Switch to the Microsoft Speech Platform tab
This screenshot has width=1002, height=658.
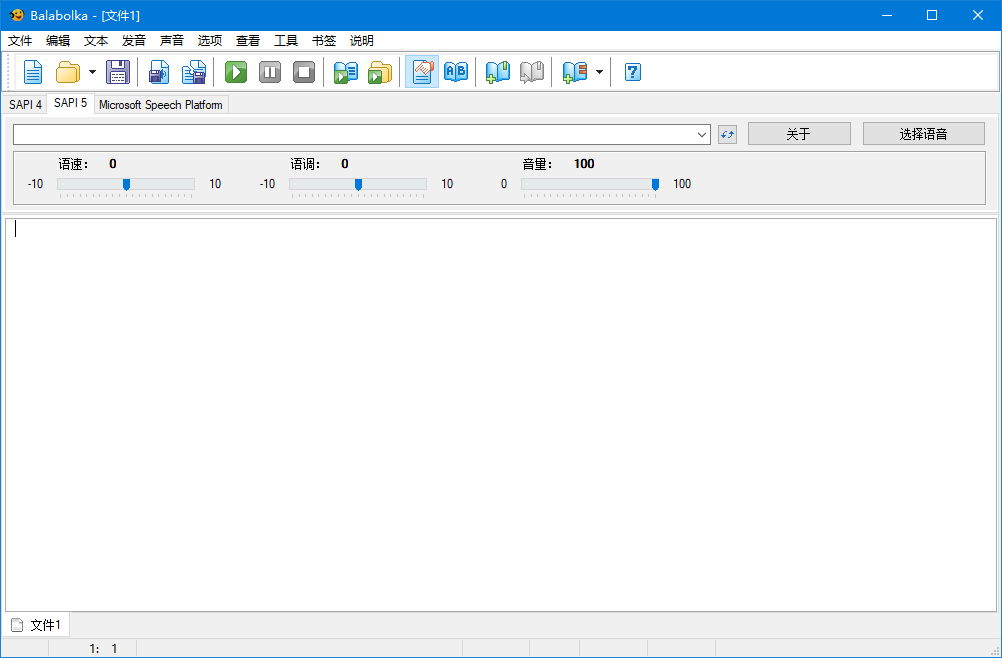[x=160, y=105]
